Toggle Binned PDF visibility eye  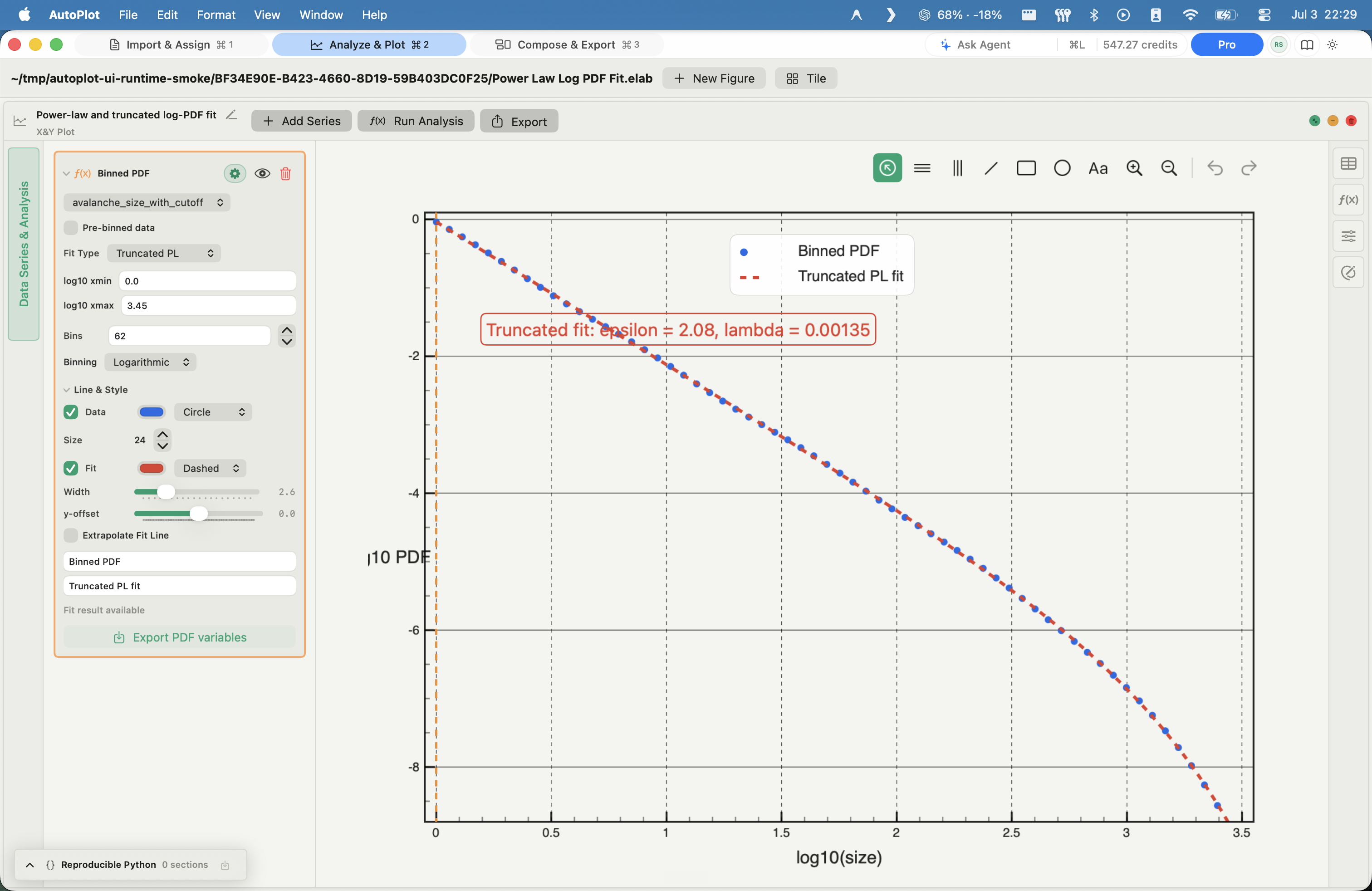click(x=262, y=173)
